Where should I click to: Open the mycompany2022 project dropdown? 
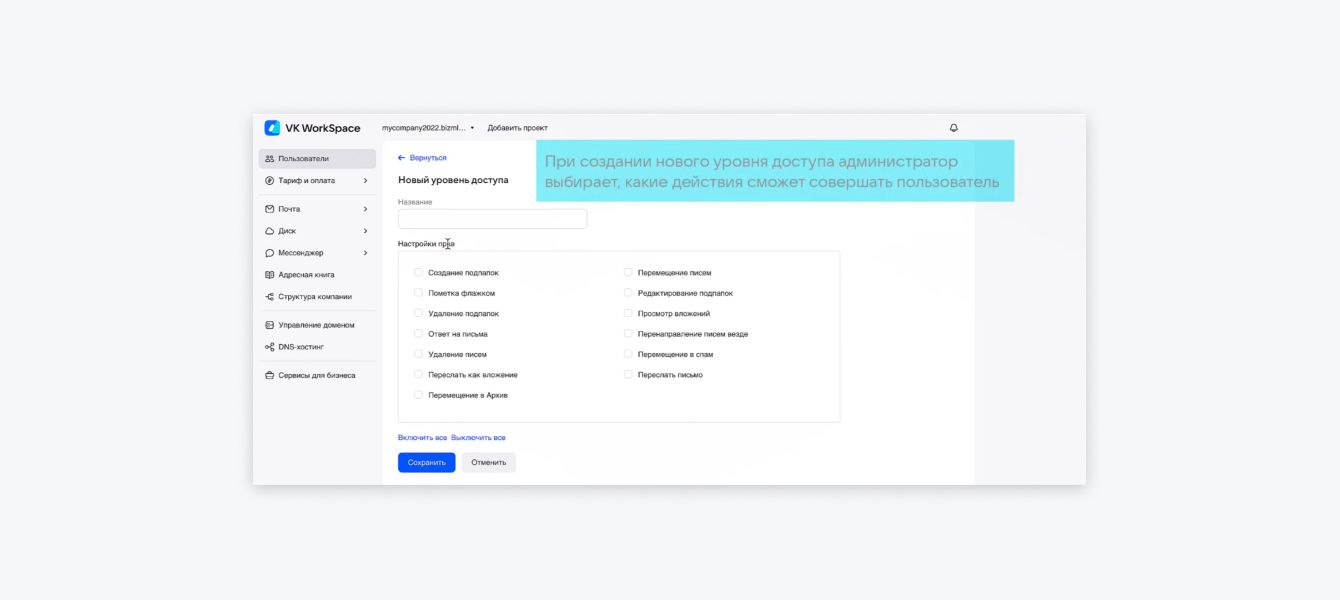coord(428,128)
